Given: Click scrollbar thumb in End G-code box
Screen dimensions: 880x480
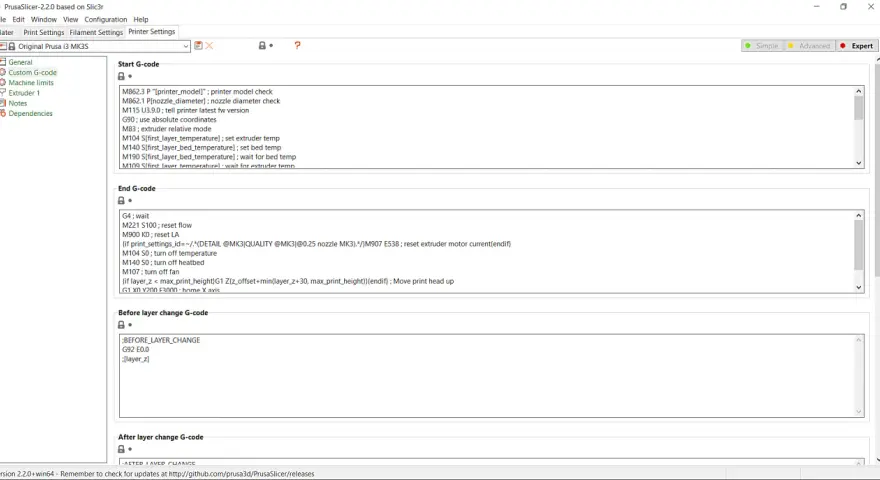Looking at the screenshot, I should click(859, 245).
